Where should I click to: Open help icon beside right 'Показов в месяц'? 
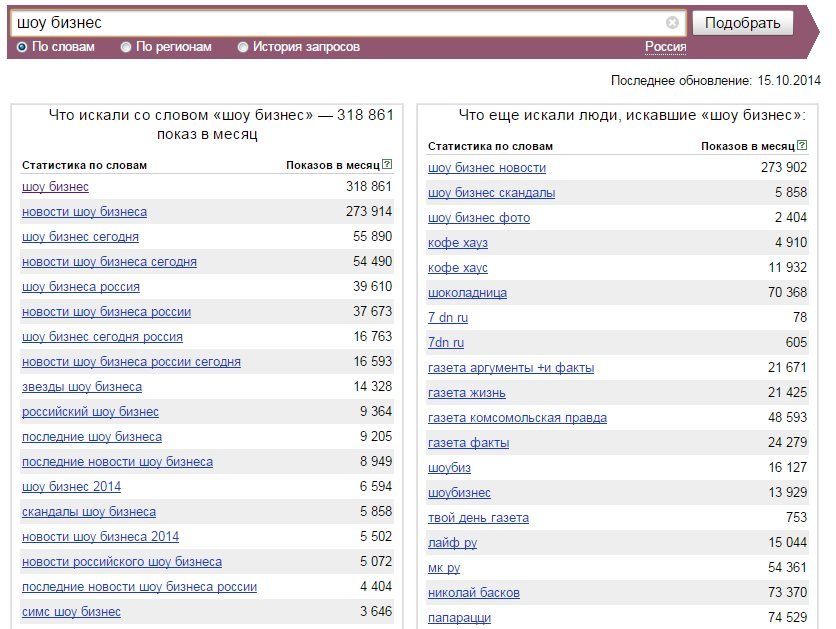tap(802, 145)
